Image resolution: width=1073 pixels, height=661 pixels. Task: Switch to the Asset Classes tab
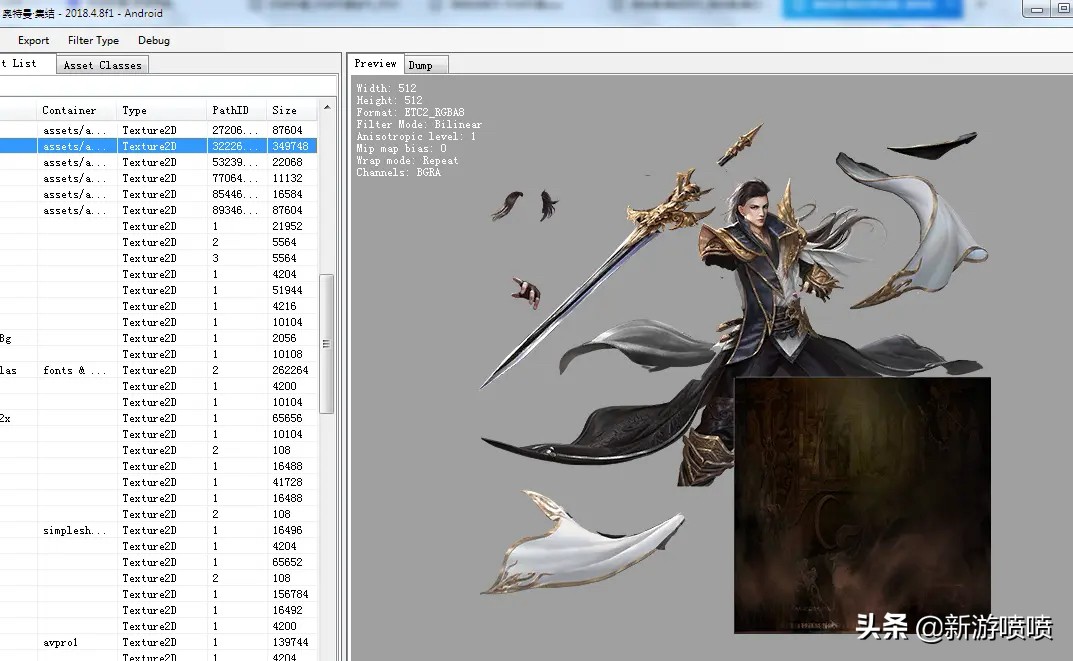click(103, 66)
